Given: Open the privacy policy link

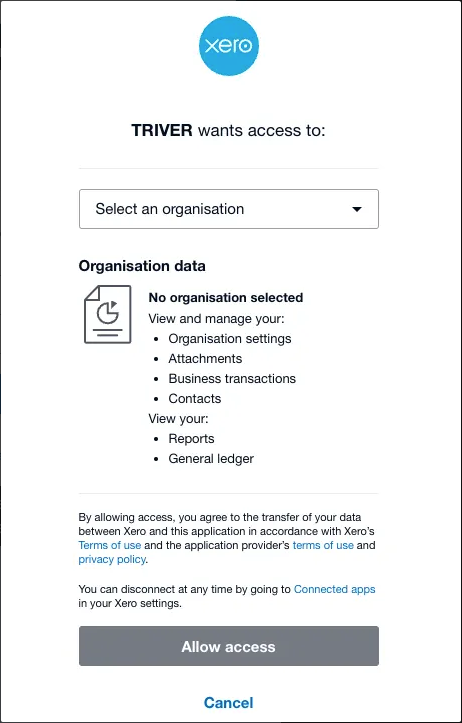Looking at the screenshot, I should point(112,560).
